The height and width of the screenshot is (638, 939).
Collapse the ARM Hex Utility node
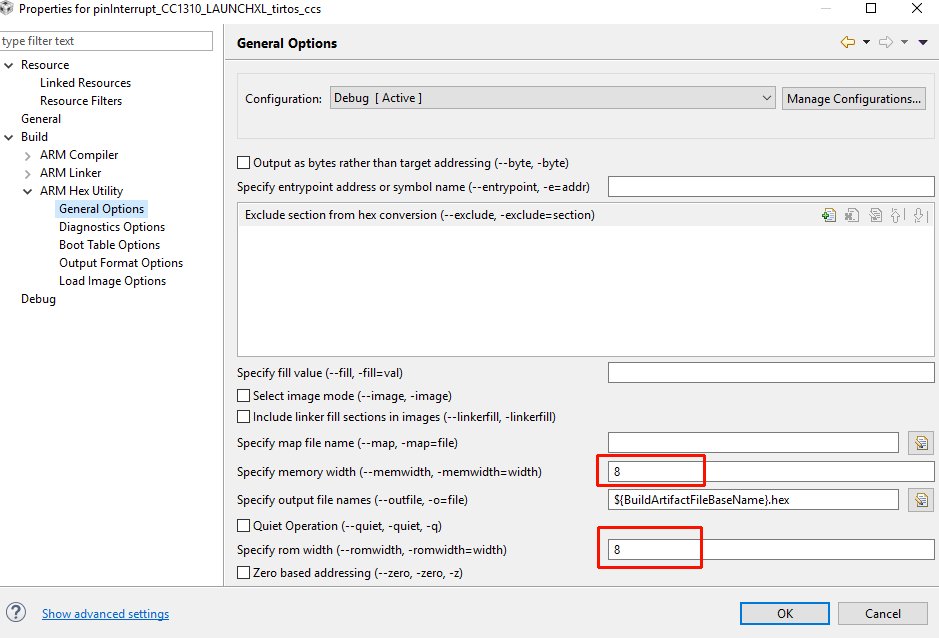tap(28, 192)
